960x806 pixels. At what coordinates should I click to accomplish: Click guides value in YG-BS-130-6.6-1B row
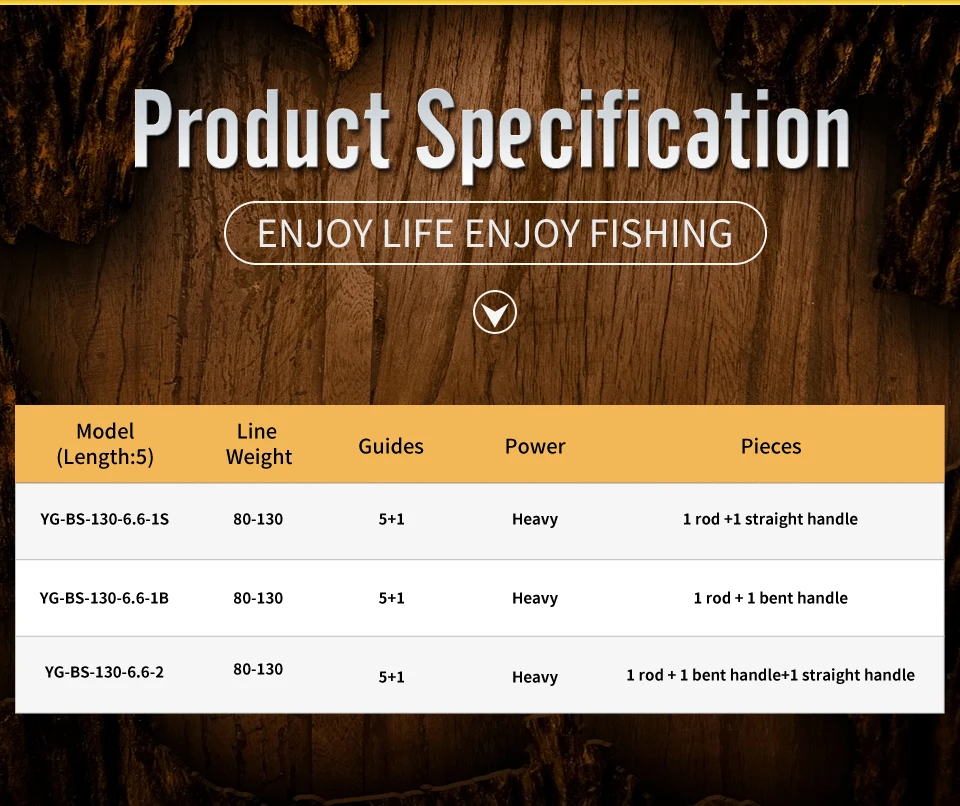click(x=391, y=598)
